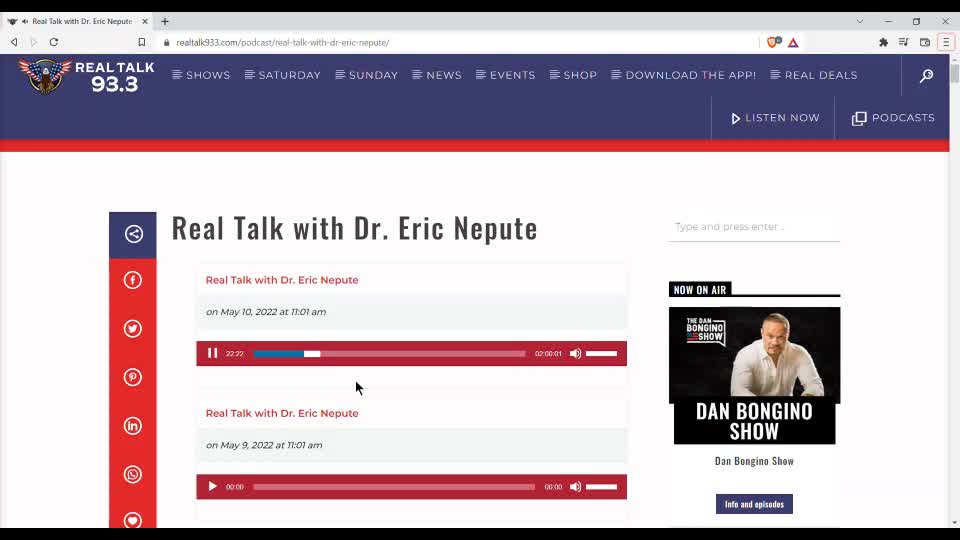Screen dimensions: 960x540
Task: Share page on LinkedIn
Action: pyautogui.click(x=133, y=426)
